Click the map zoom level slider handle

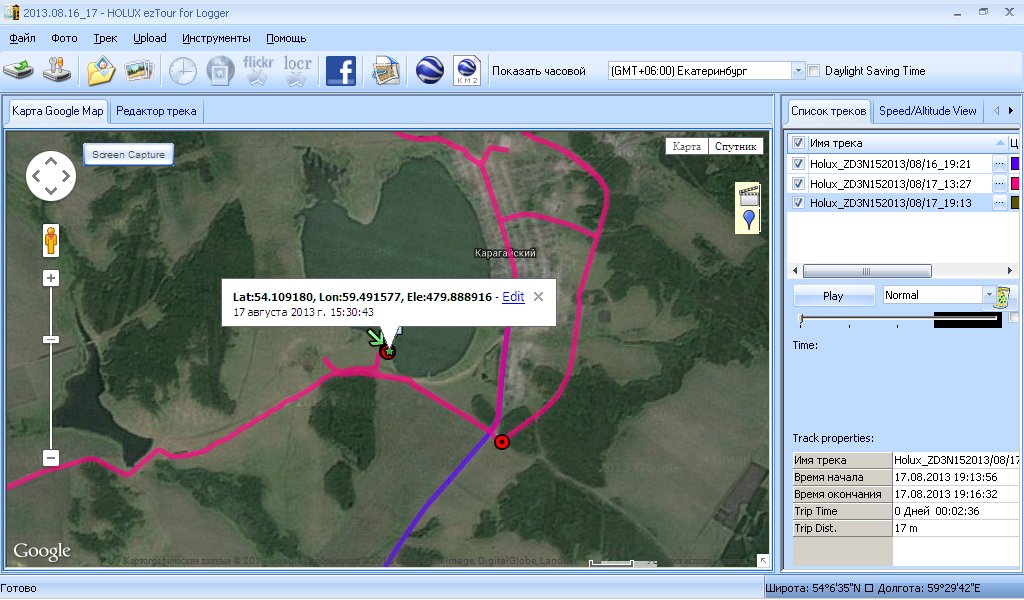point(51,339)
